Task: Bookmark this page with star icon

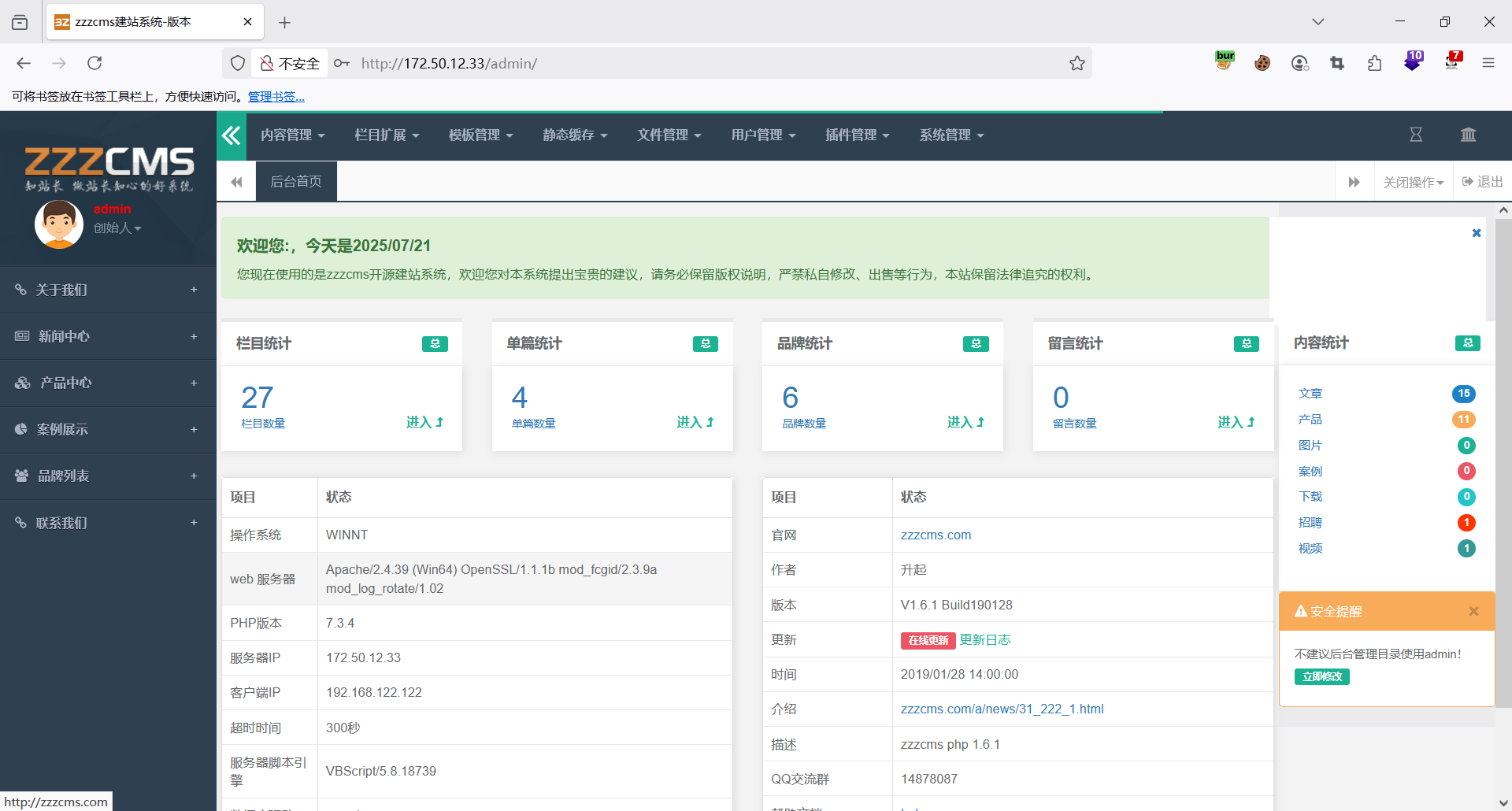Action: (x=1077, y=63)
